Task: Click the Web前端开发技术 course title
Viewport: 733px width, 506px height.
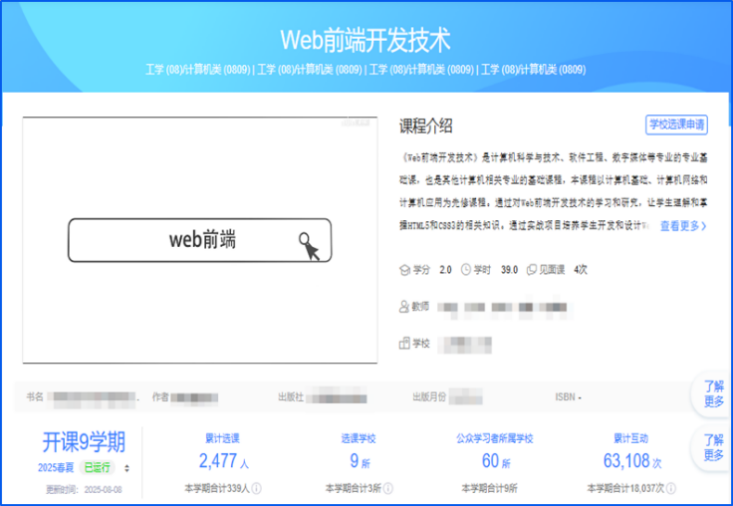Action: tap(365, 40)
